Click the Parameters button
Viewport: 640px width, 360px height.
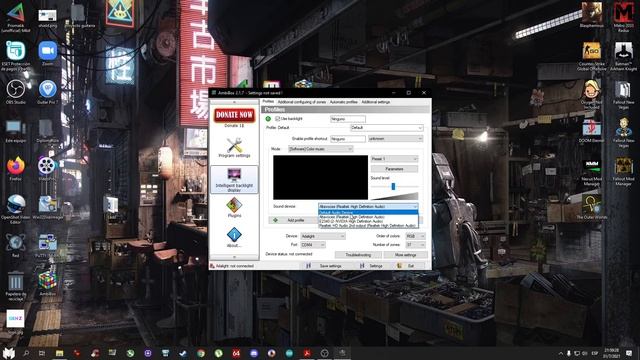click(394, 169)
